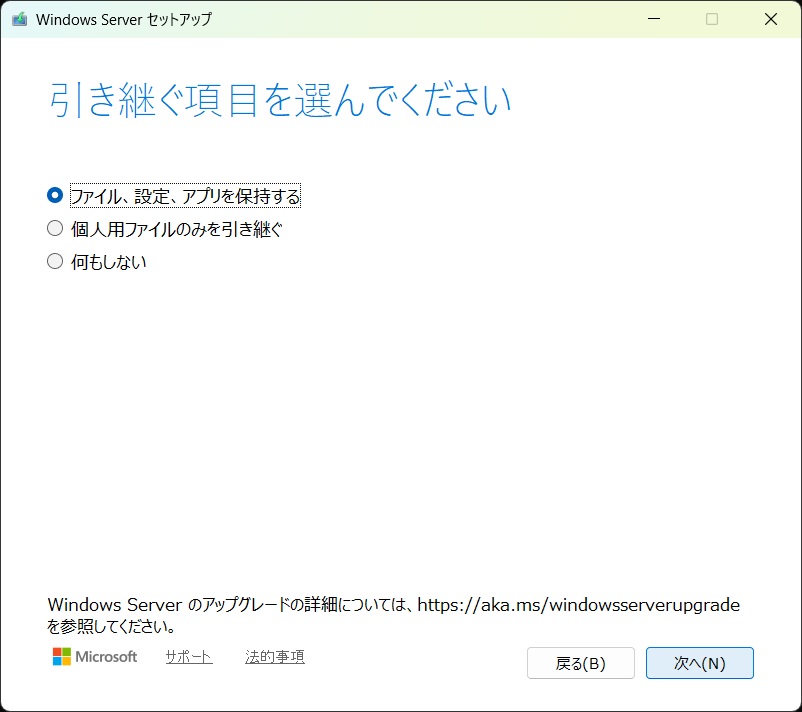Click the greyed-out maximize button

pyautogui.click(x=712, y=19)
